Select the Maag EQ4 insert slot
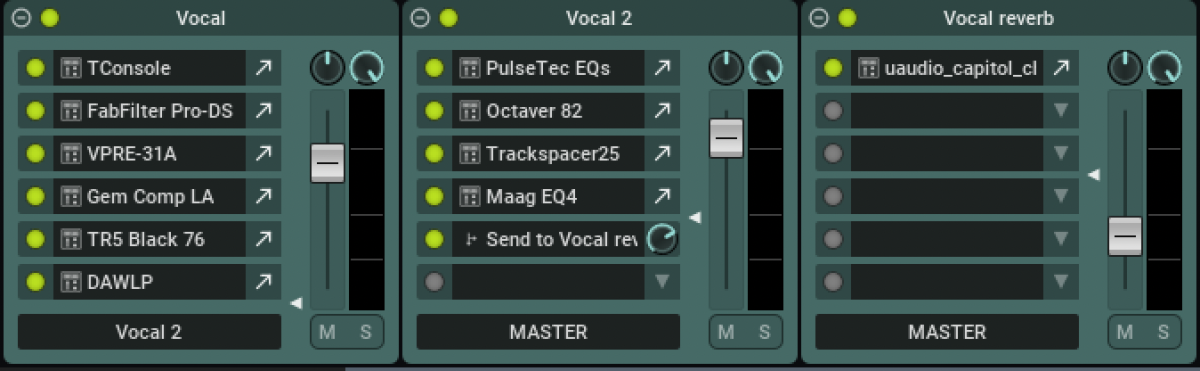The image size is (1200, 371). [548, 196]
